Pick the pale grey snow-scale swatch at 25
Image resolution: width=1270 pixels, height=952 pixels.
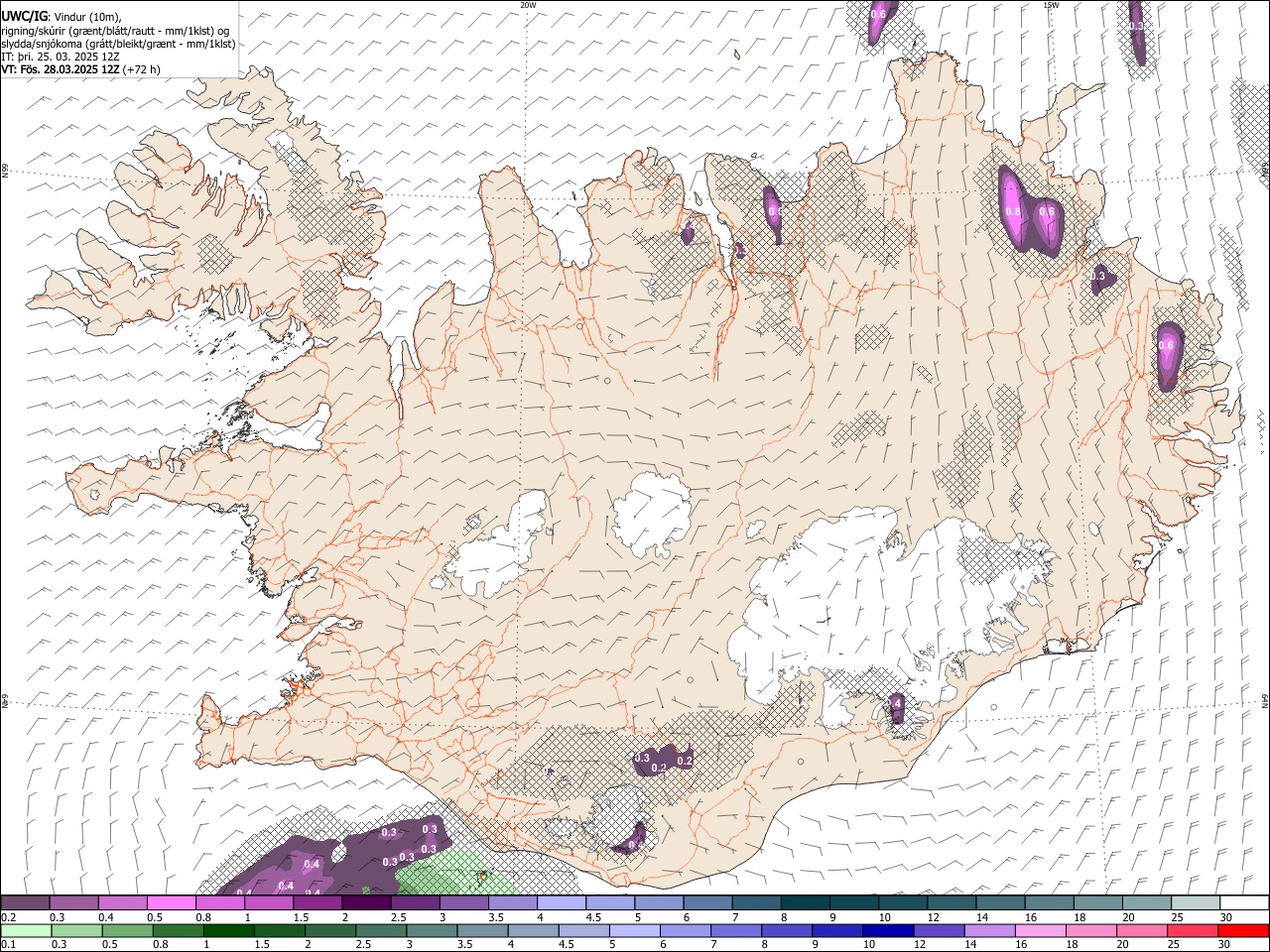[1195, 902]
